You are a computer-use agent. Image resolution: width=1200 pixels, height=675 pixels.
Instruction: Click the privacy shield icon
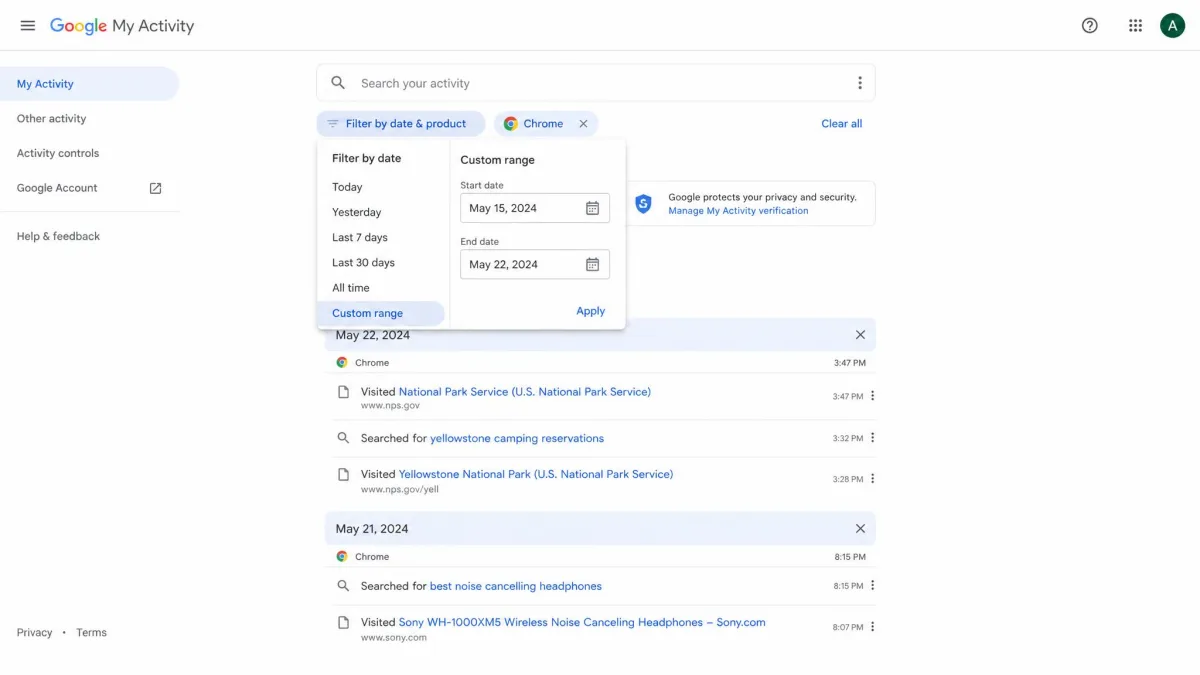click(643, 204)
